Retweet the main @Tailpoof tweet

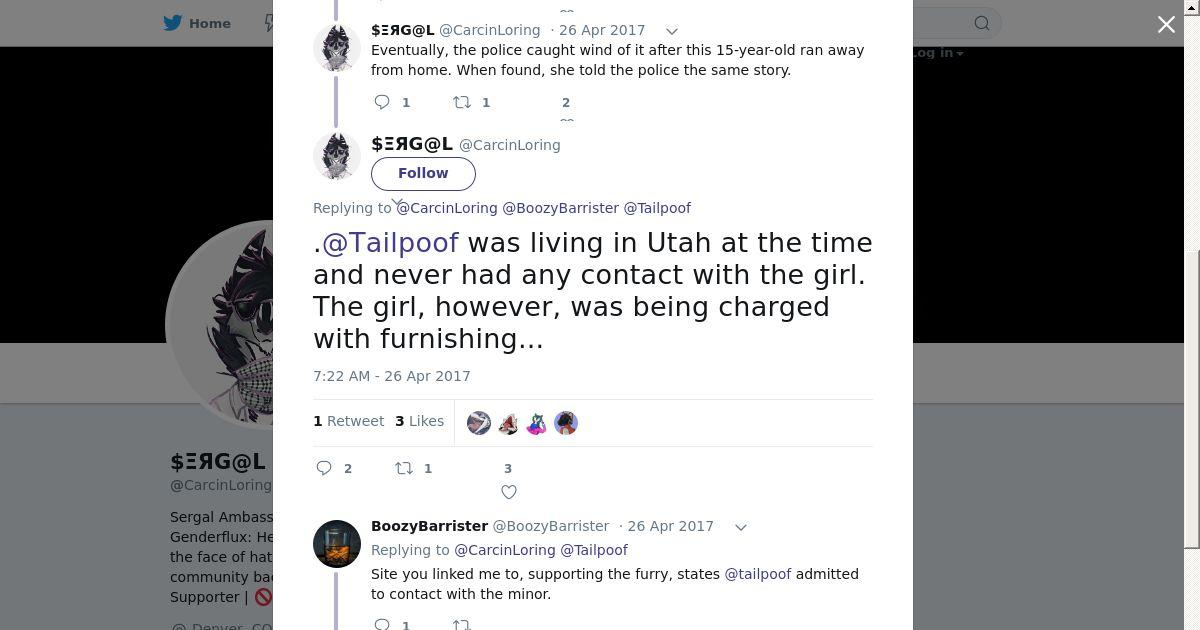(404, 468)
